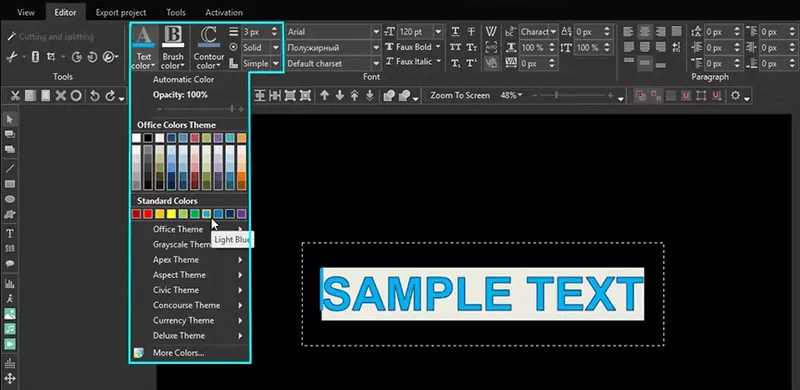The height and width of the screenshot is (390, 800).
Task: Click the move down arrow icon
Action: point(339,95)
